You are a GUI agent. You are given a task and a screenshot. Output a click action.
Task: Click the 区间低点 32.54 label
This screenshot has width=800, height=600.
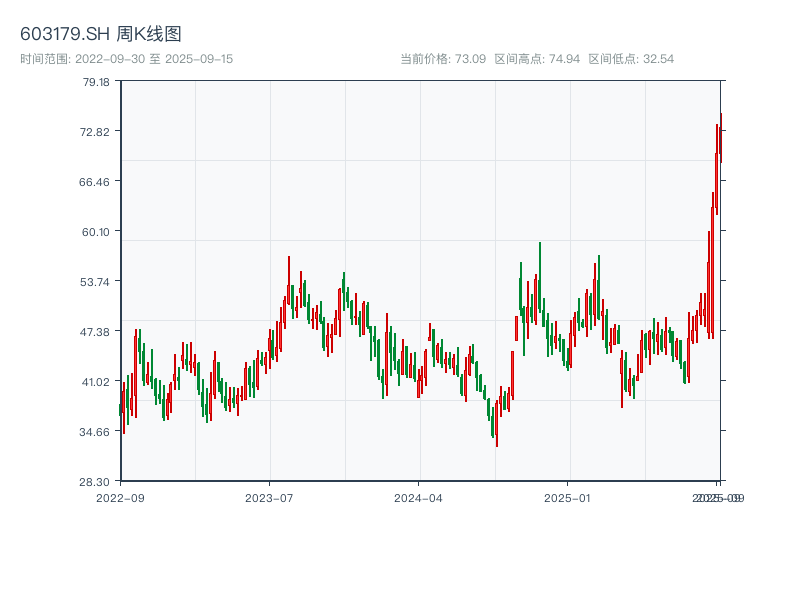631,59
